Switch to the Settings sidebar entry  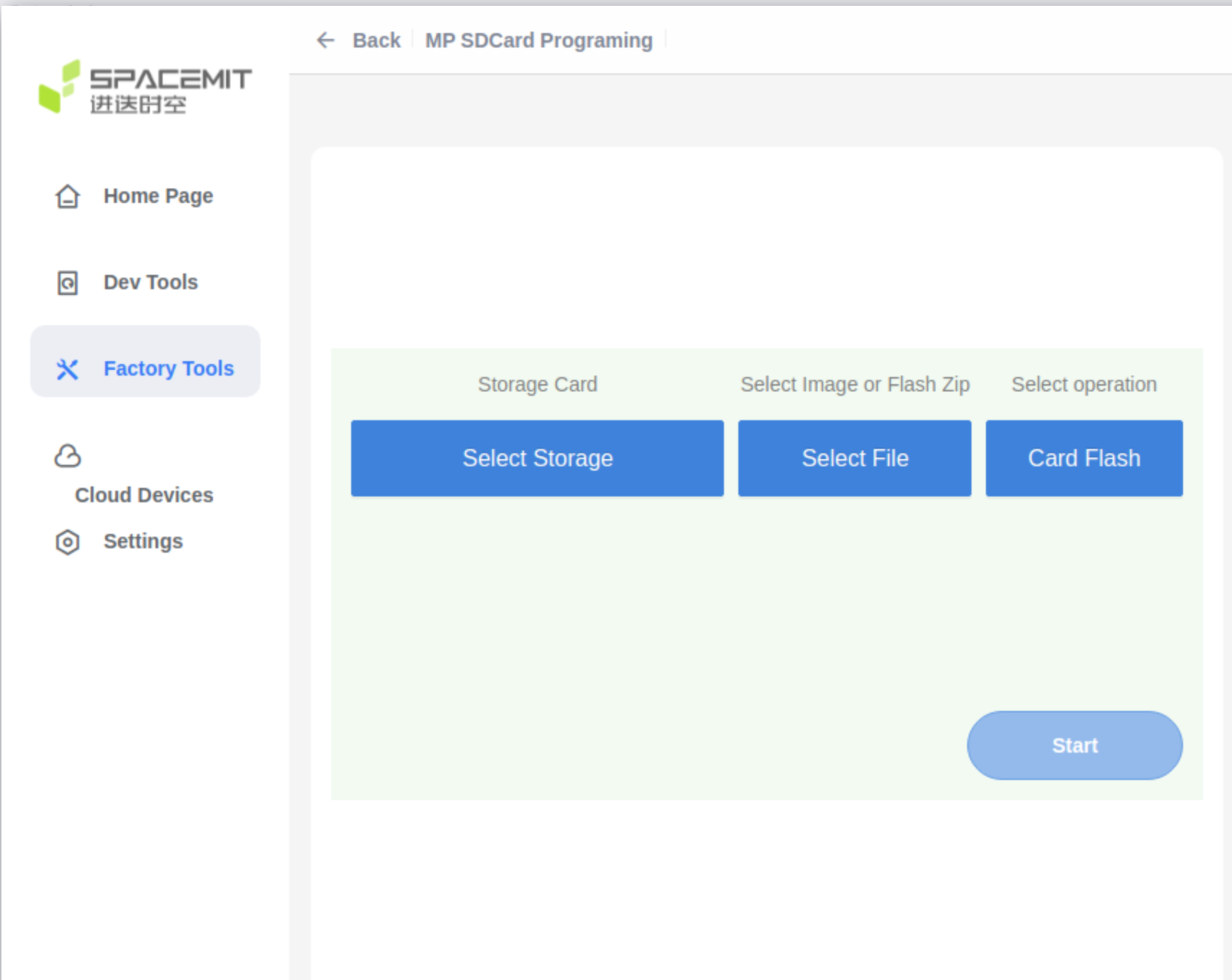point(142,541)
